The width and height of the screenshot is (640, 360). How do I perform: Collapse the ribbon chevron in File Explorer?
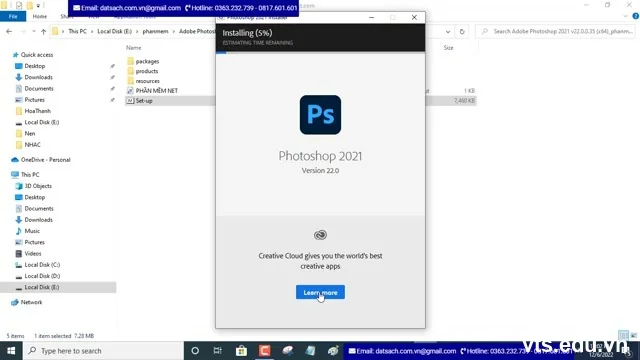click(x=625, y=16)
